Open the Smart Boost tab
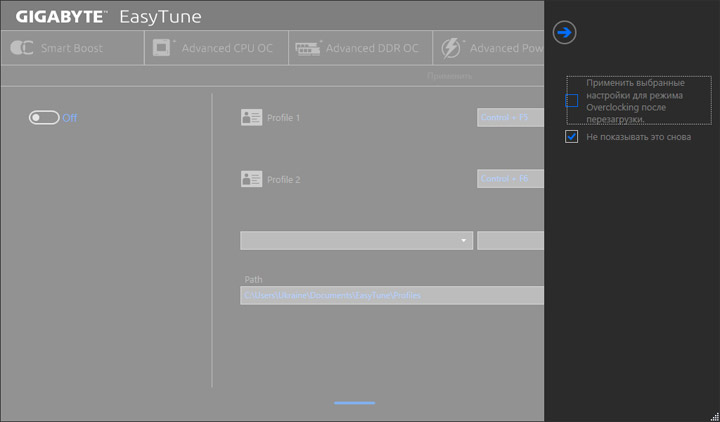Screen dimensions: 720x422 click(x=73, y=48)
